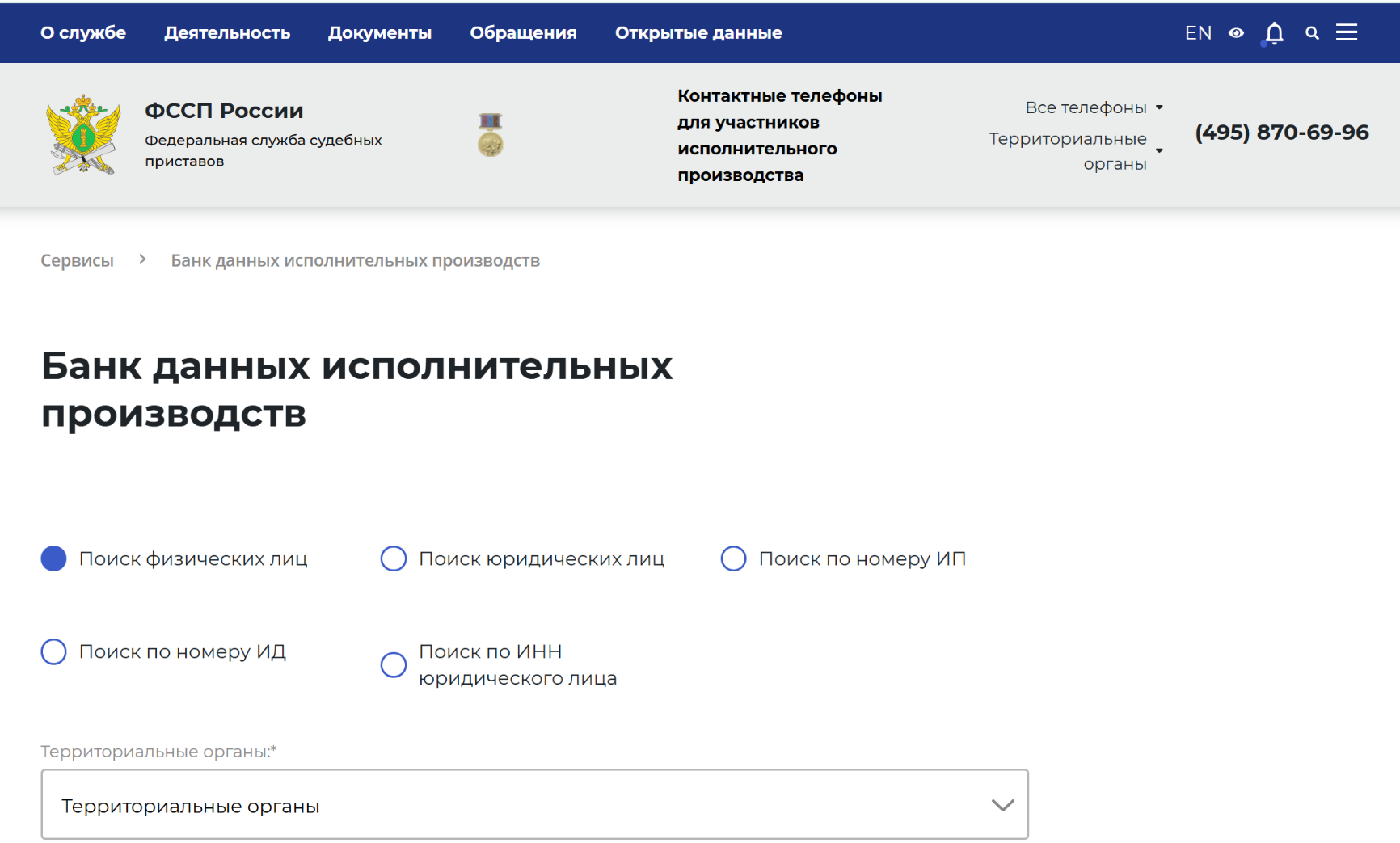The width and height of the screenshot is (1400, 843).
Task: Expand header "Территориальные органы" phone dropdown
Action: point(1076,151)
